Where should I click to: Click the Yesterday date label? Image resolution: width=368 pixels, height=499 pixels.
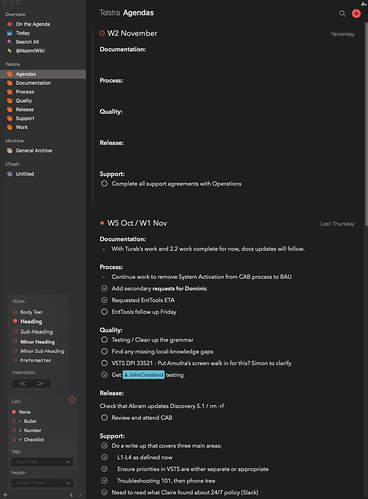coord(343,34)
